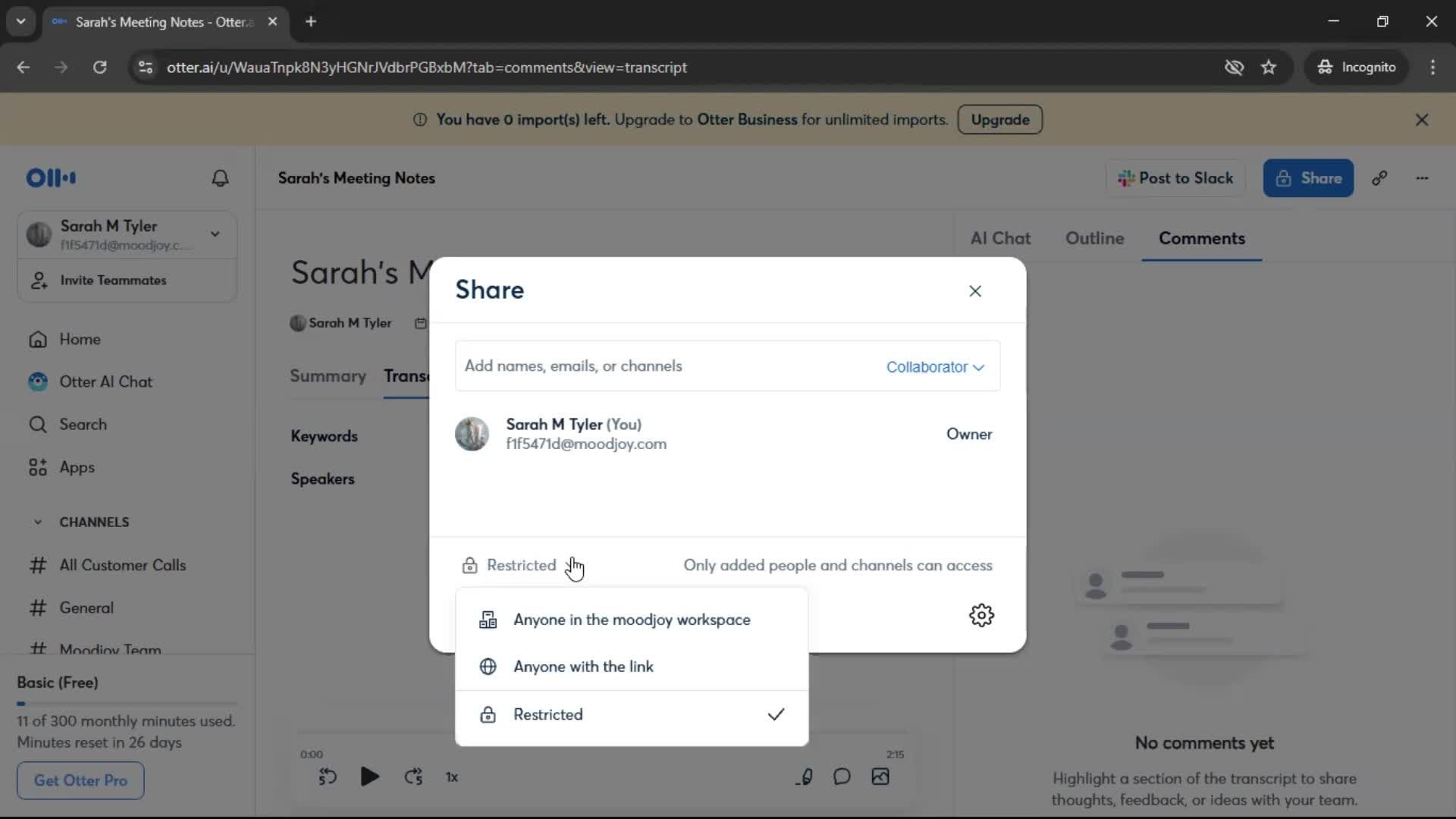Screen dimensions: 1456x819
Task: Click the calendar icon near author name
Action: click(x=420, y=324)
